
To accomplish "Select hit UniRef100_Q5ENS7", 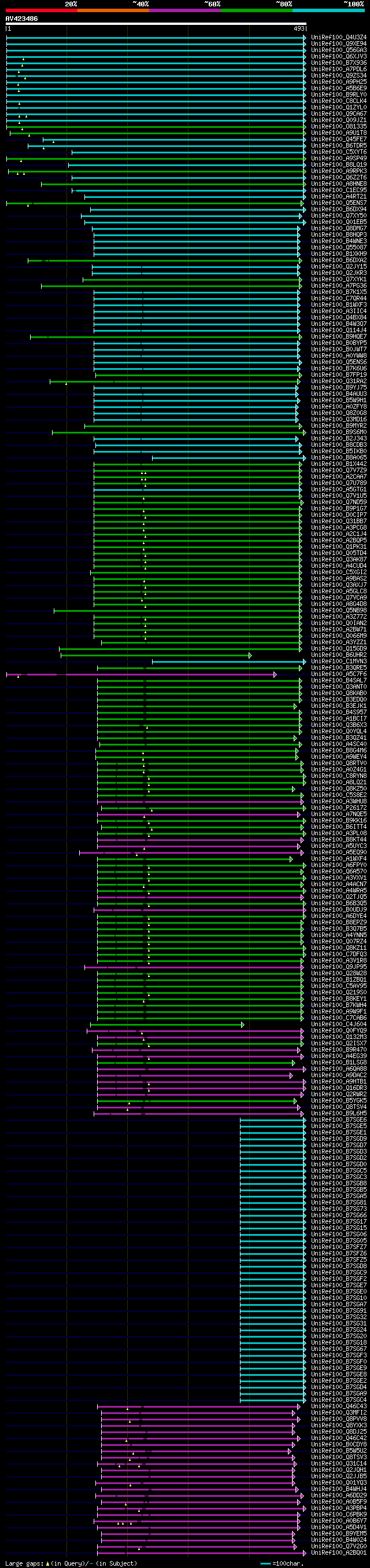I will pyautogui.click(x=338, y=203).
